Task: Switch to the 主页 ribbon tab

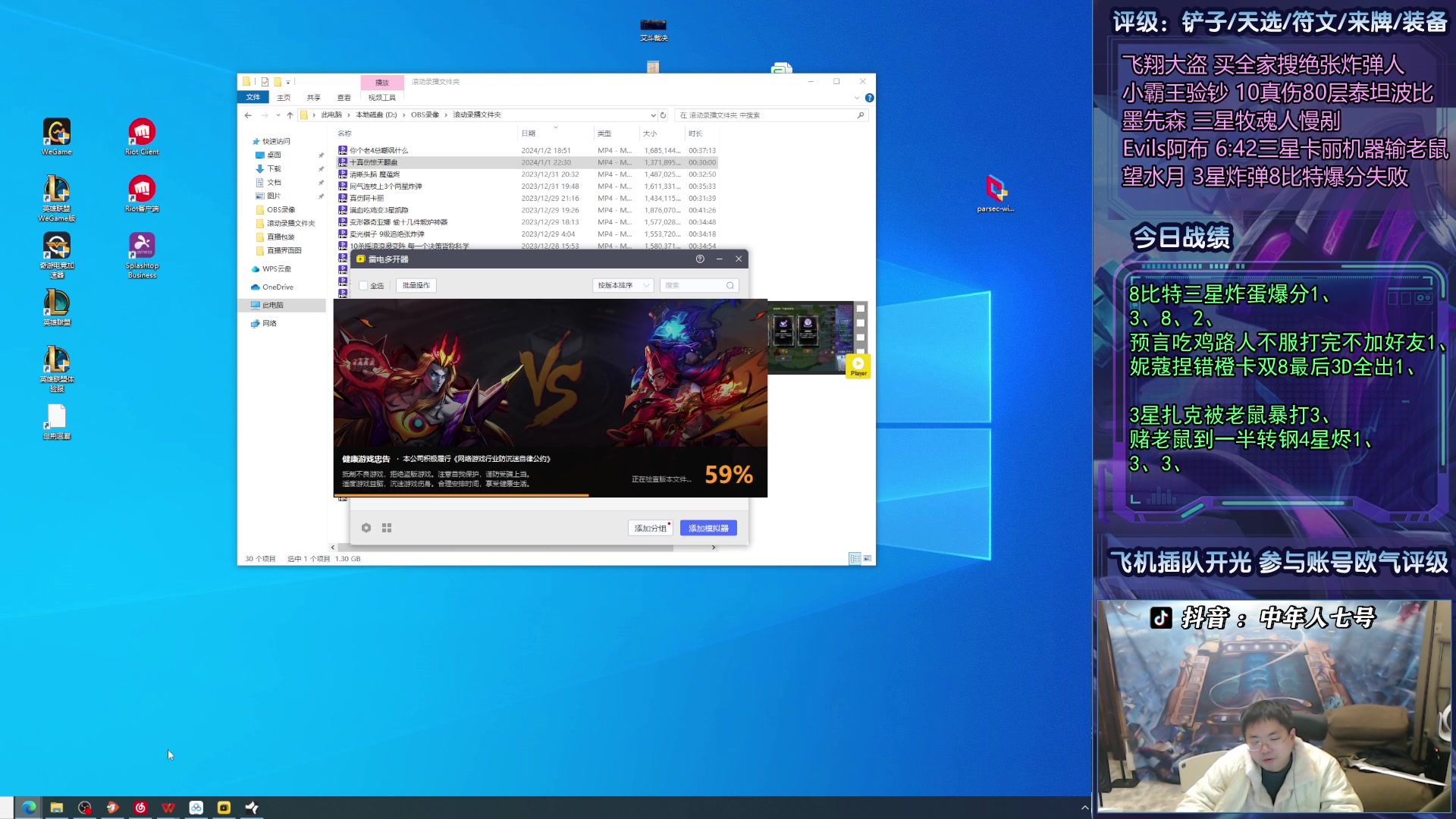Action: (284, 98)
